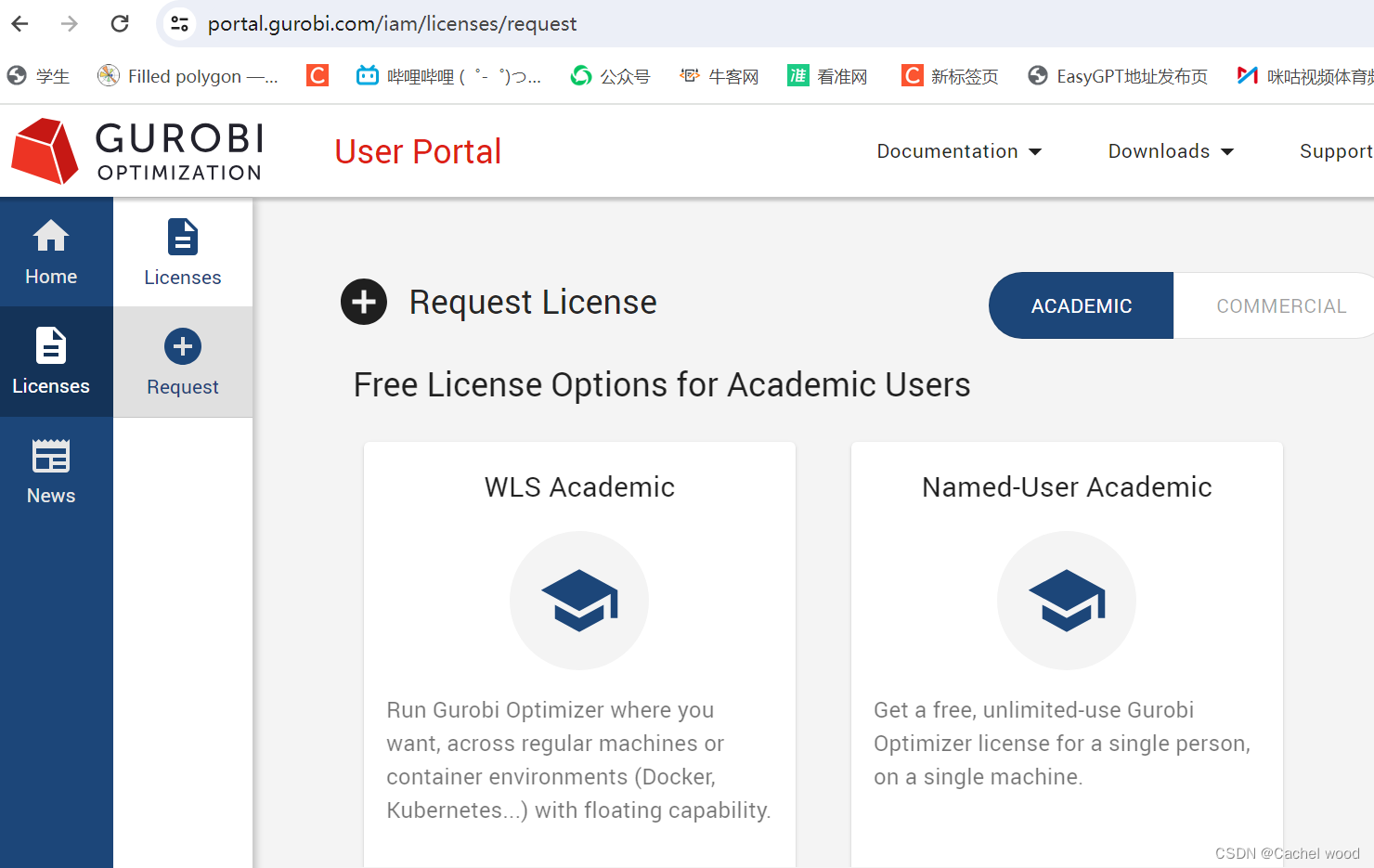Click the Named-User Academic description text
Screen dimensions: 1374x868
(x=1062, y=744)
